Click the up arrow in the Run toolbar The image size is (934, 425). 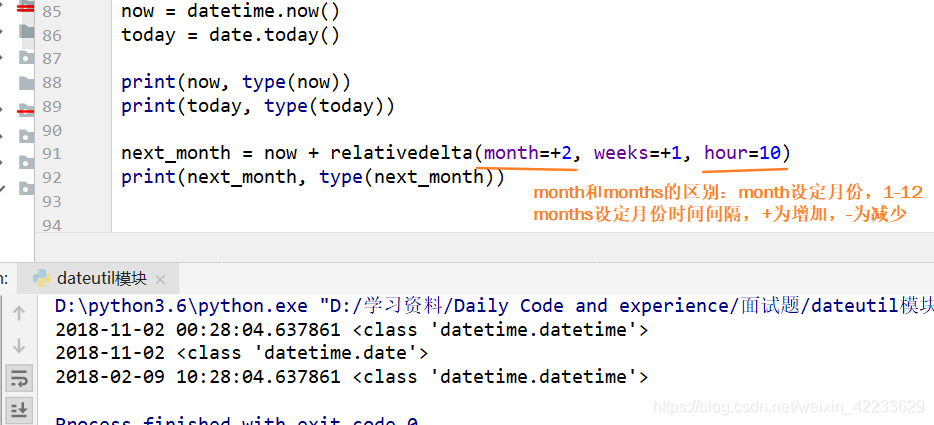coord(19,313)
